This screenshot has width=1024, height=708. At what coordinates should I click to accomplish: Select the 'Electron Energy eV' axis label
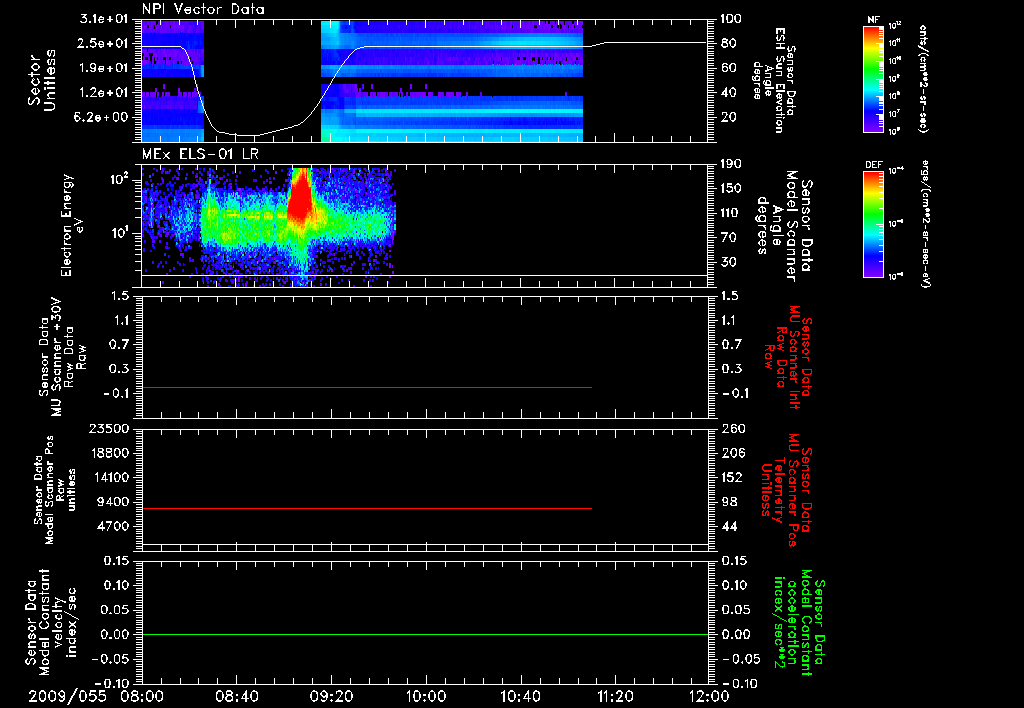pyautogui.click(x=71, y=225)
